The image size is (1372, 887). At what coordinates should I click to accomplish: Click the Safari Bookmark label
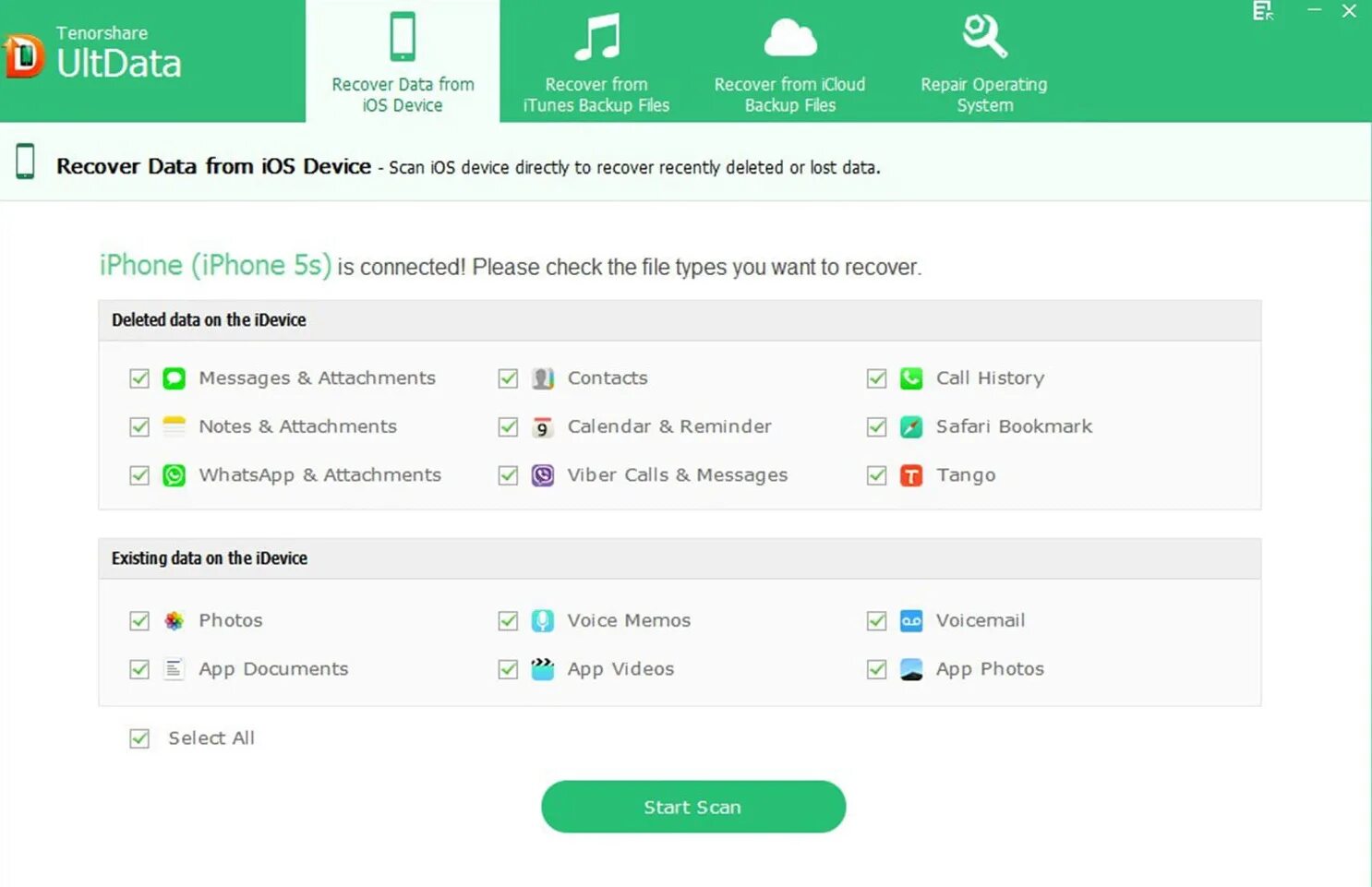click(x=1014, y=426)
